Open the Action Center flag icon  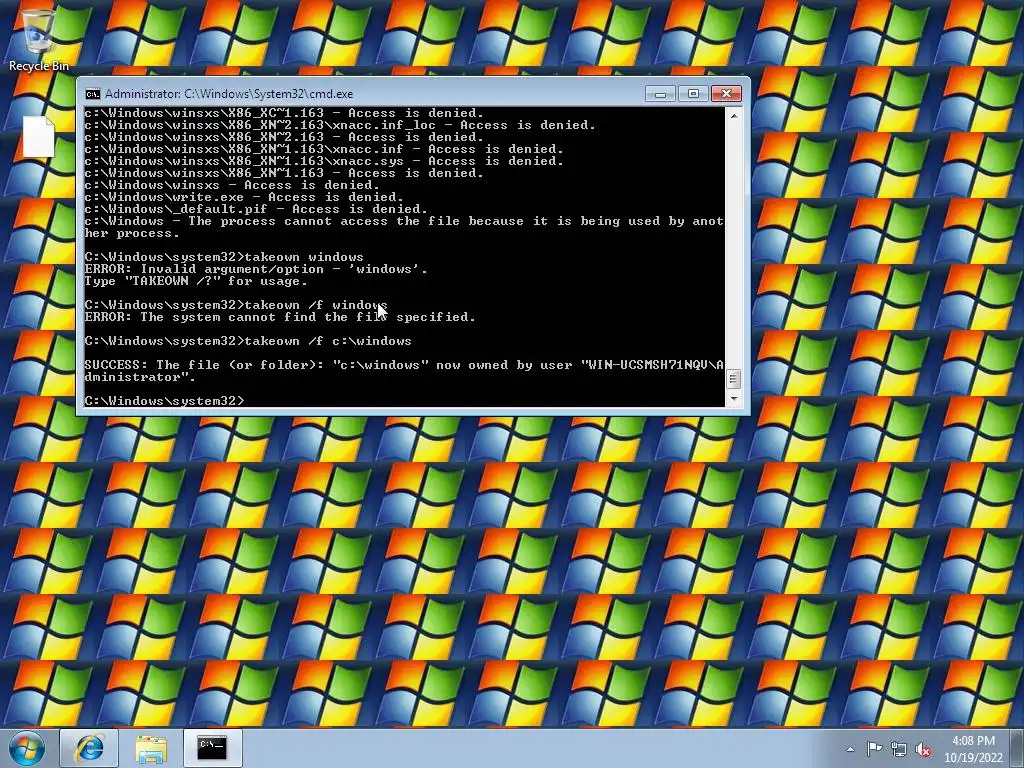874,749
